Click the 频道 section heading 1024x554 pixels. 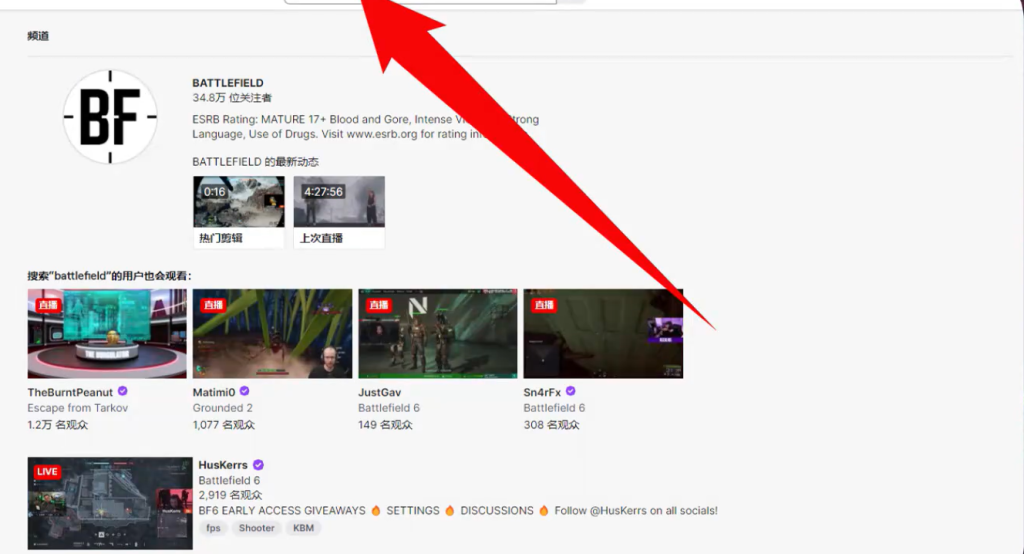point(38,36)
